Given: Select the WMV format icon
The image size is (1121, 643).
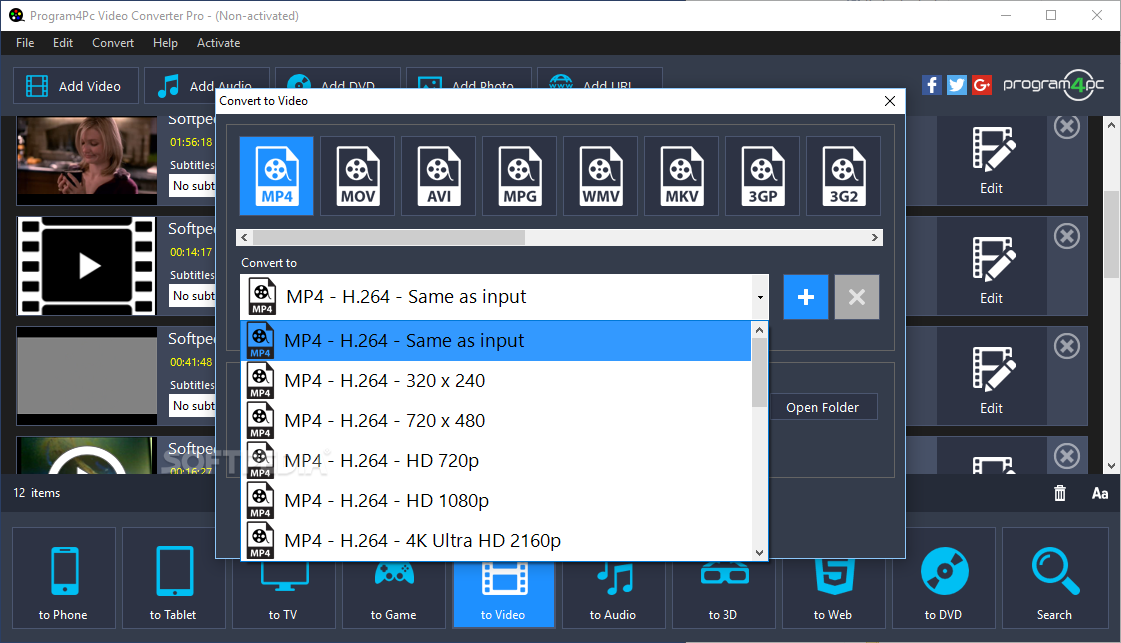Looking at the screenshot, I should click(x=601, y=176).
